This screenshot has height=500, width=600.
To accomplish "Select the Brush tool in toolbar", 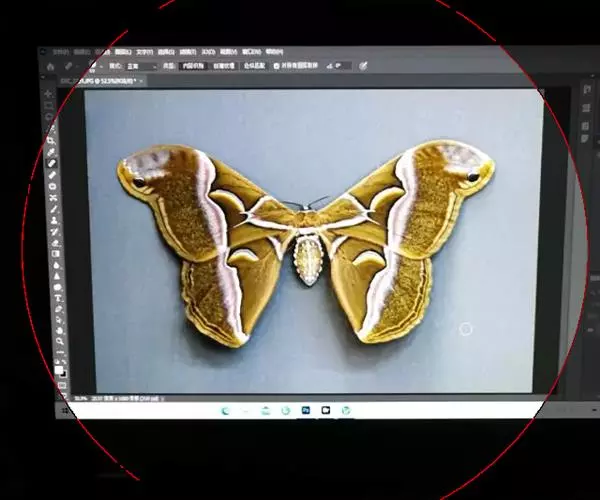I will [52, 175].
